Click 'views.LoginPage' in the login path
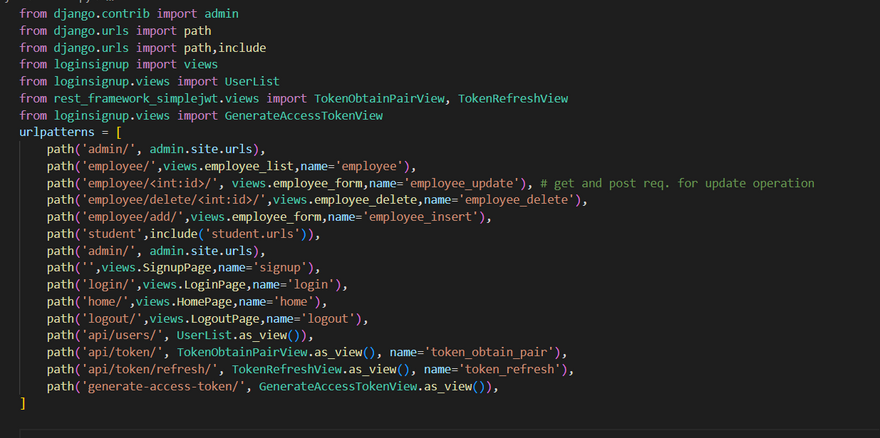Image resolution: width=880 pixels, height=438 pixels. pyautogui.click(x=194, y=285)
